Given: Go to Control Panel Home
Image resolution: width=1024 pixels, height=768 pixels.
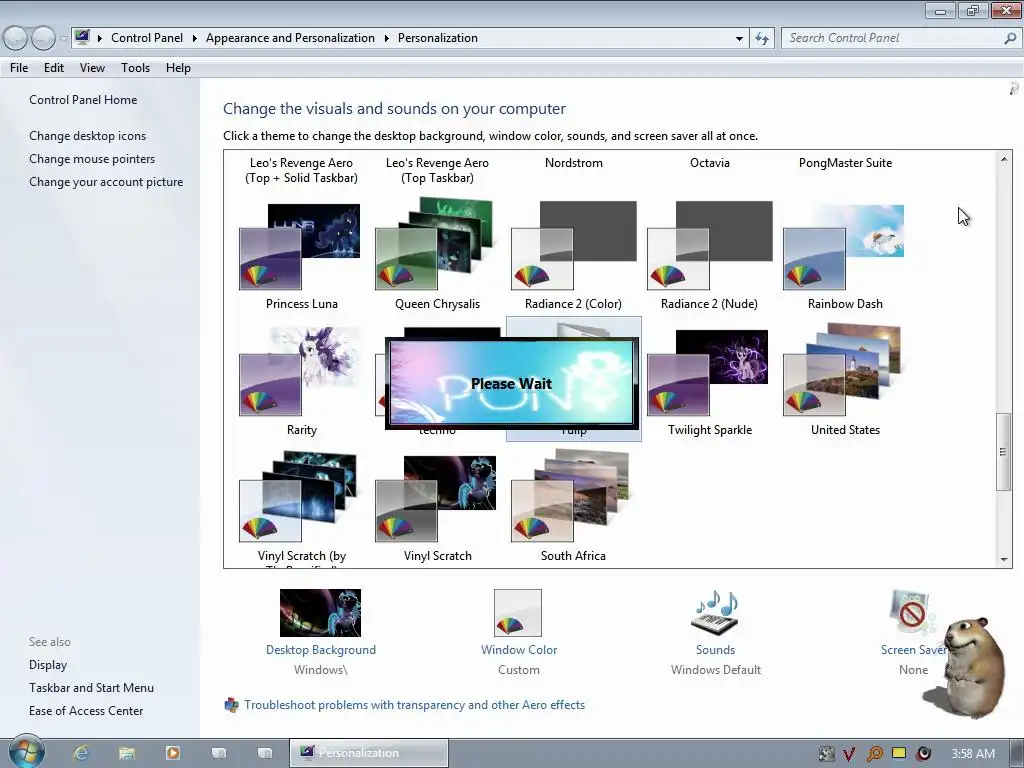Looking at the screenshot, I should click(x=83, y=100).
